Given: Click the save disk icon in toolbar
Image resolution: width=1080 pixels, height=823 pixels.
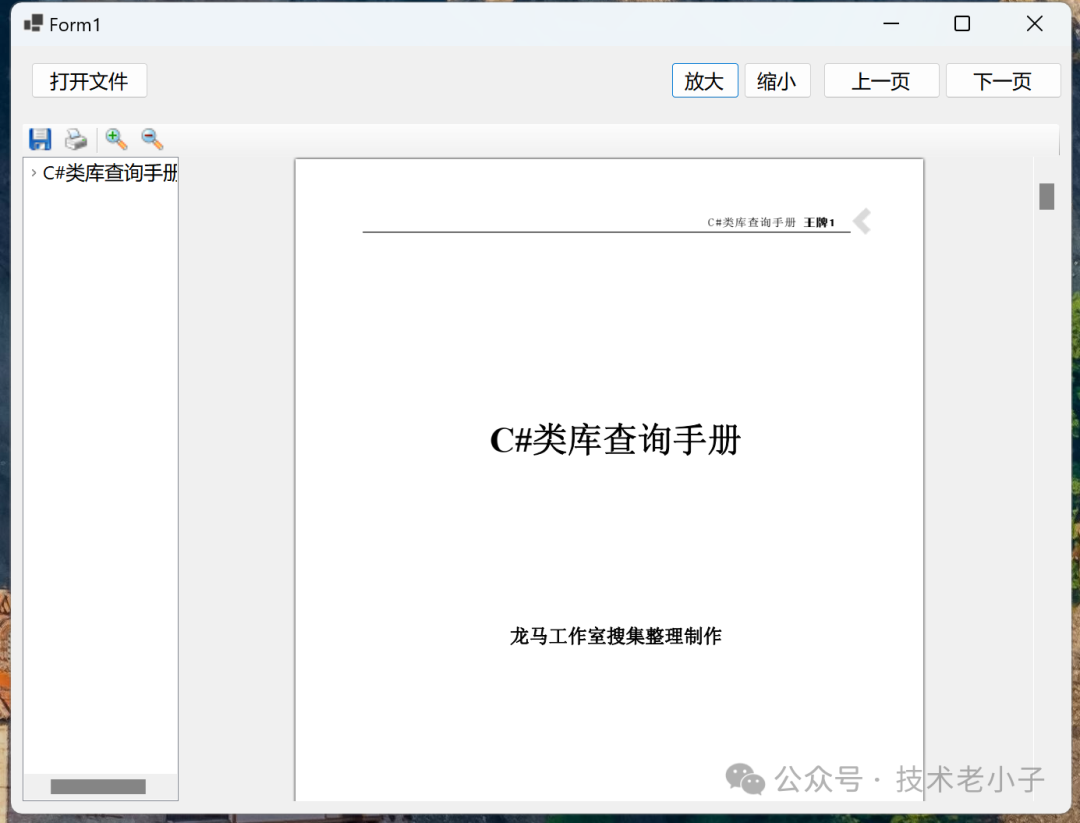Looking at the screenshot, I should (x=40, y=139).
